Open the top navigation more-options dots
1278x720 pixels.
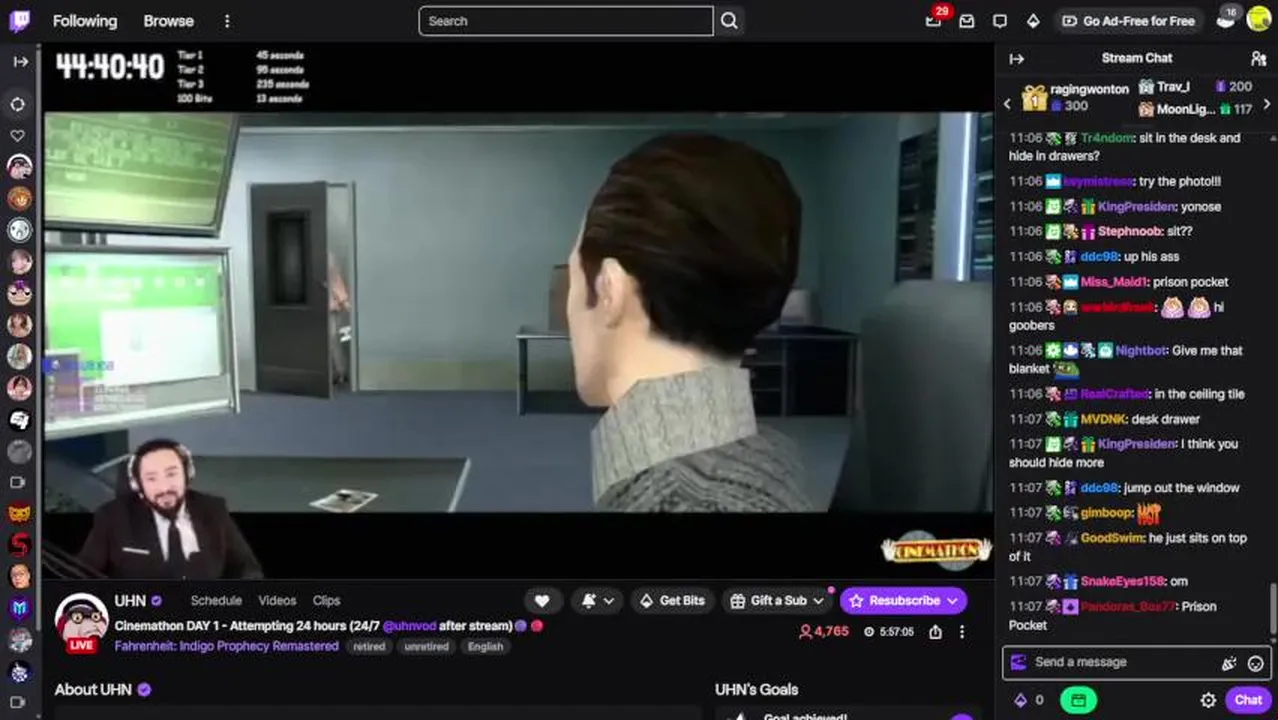[x=227, y=21]
